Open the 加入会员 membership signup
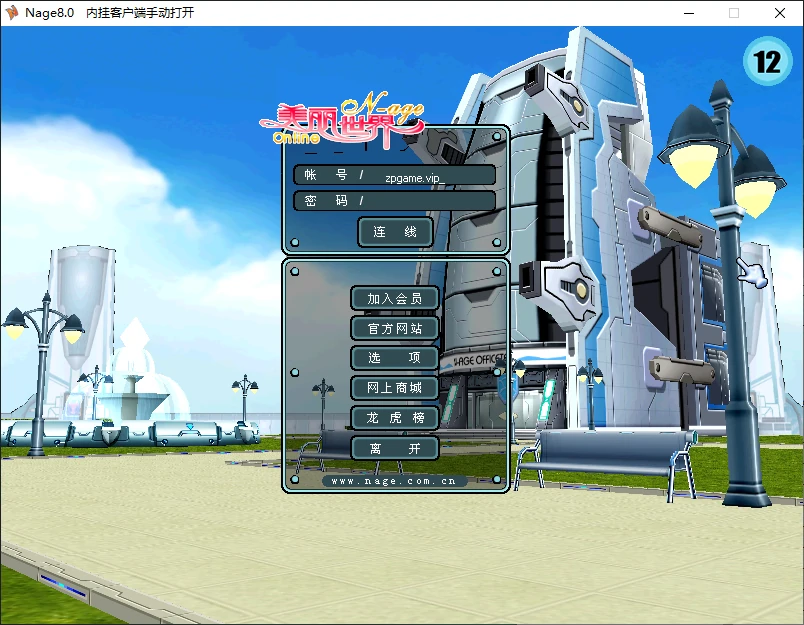The width and height of the screenshot is (804, 625). tap(395, 298)
